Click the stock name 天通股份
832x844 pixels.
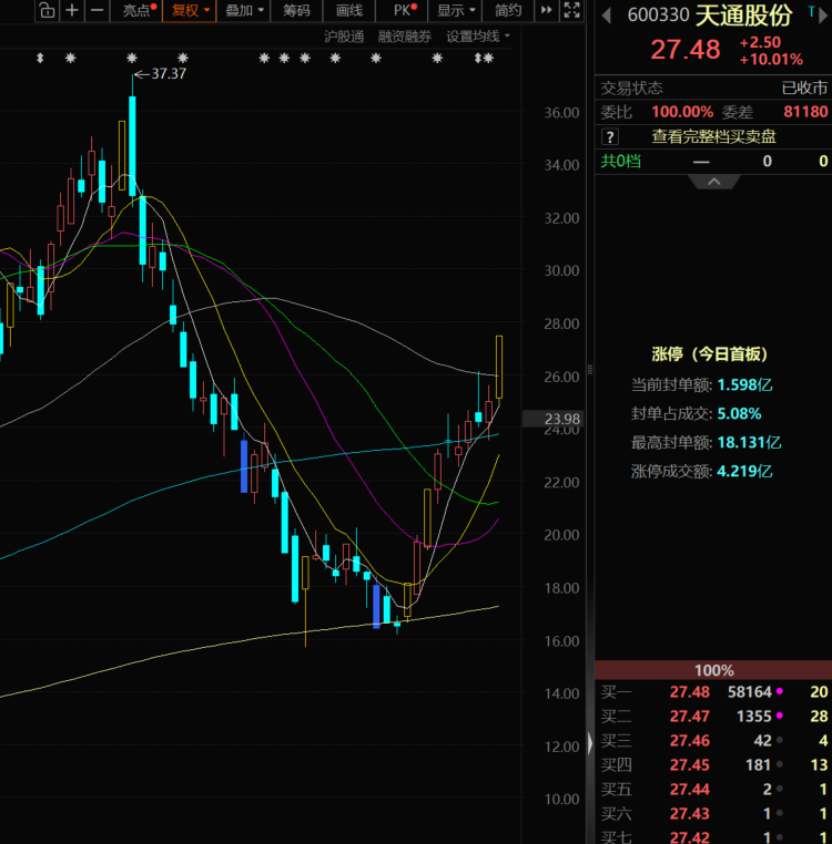click(744, 15)
